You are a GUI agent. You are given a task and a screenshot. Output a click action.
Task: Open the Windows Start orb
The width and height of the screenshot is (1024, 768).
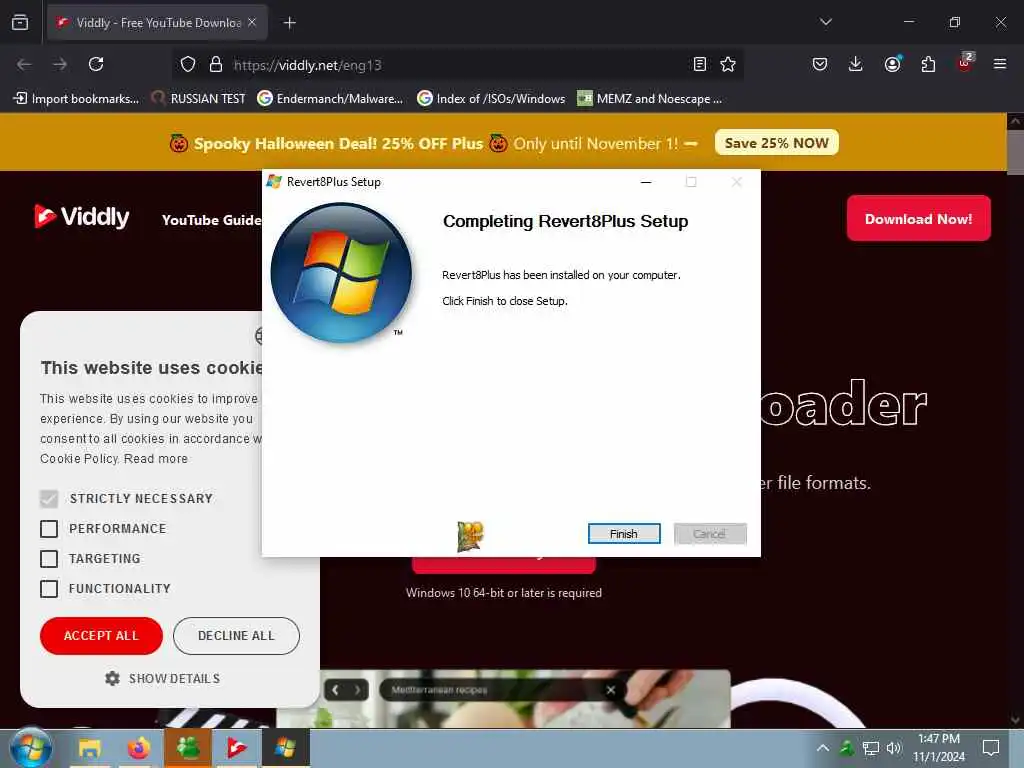point(31,748)
